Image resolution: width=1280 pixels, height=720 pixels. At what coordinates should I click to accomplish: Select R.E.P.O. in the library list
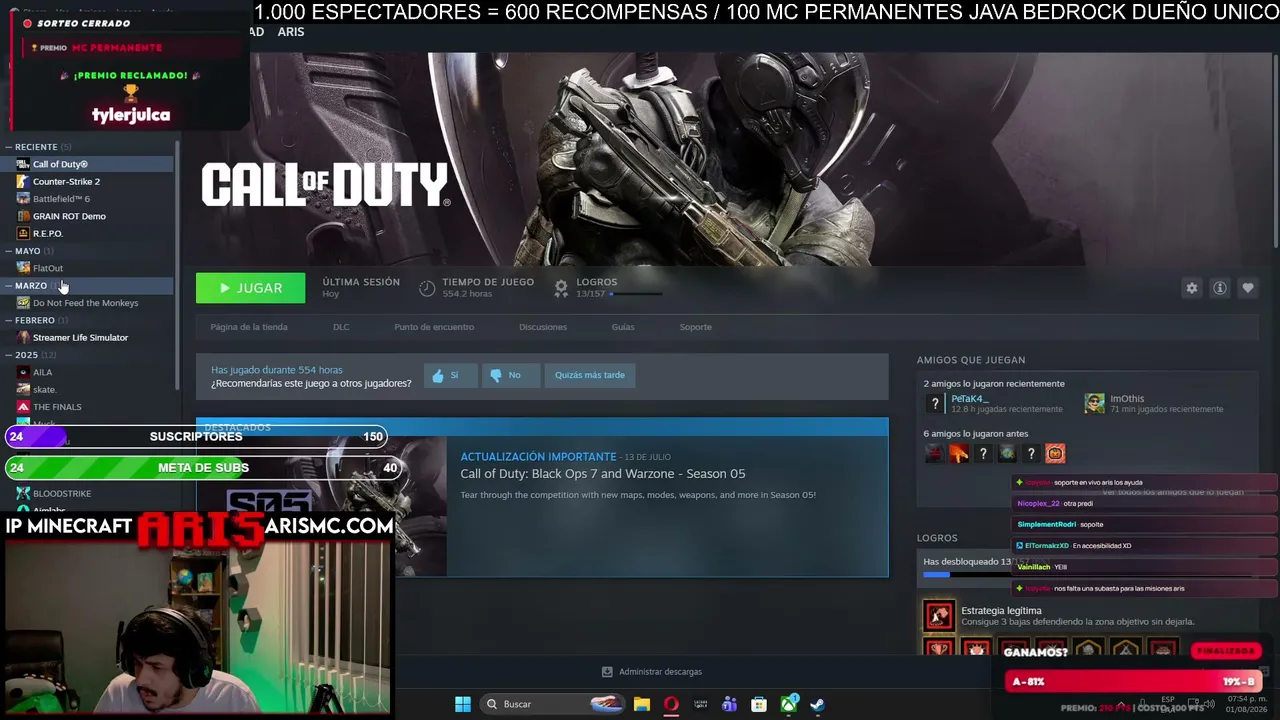click(48, 234)
